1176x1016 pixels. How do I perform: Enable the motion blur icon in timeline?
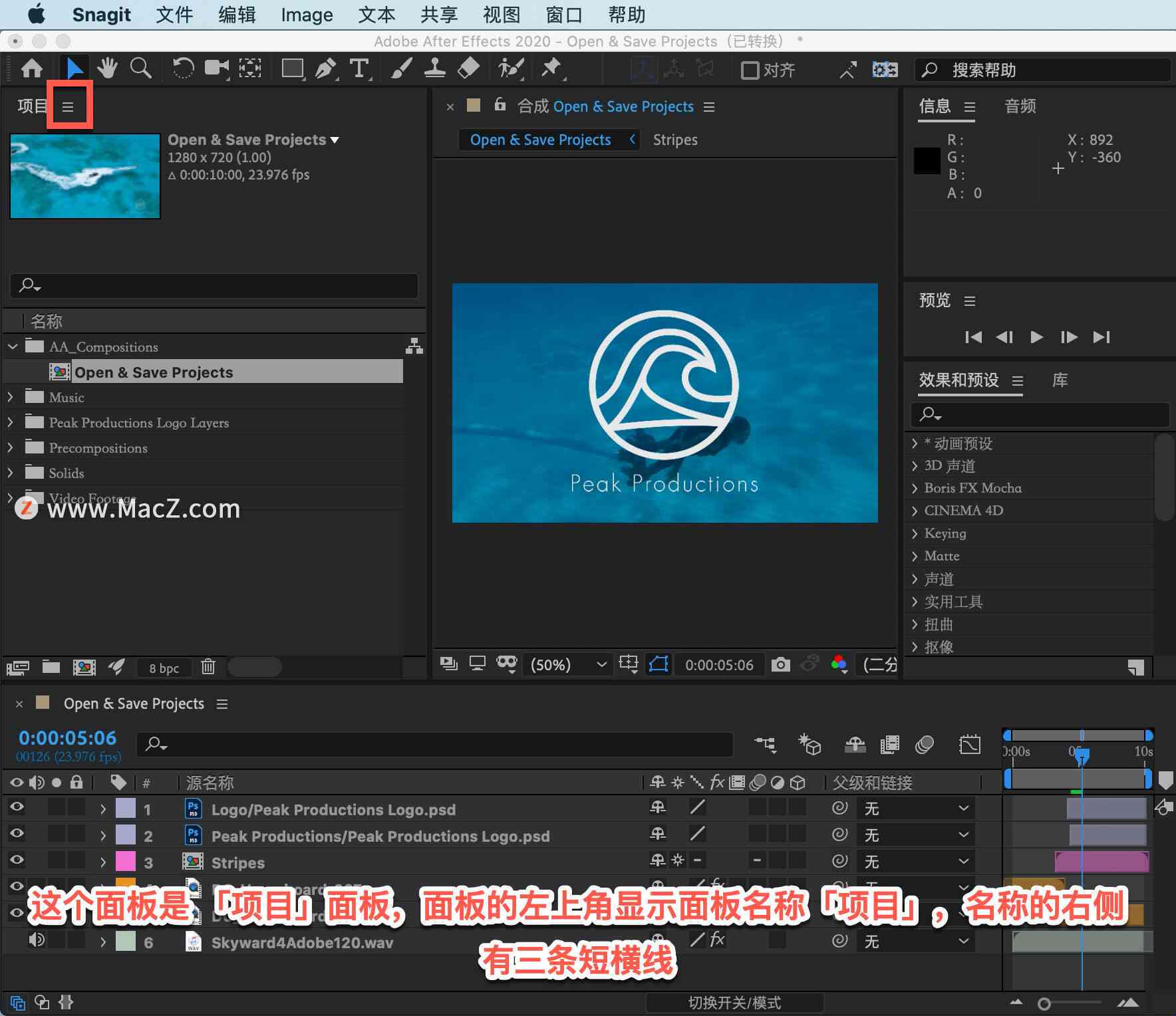tap(925, 745)
